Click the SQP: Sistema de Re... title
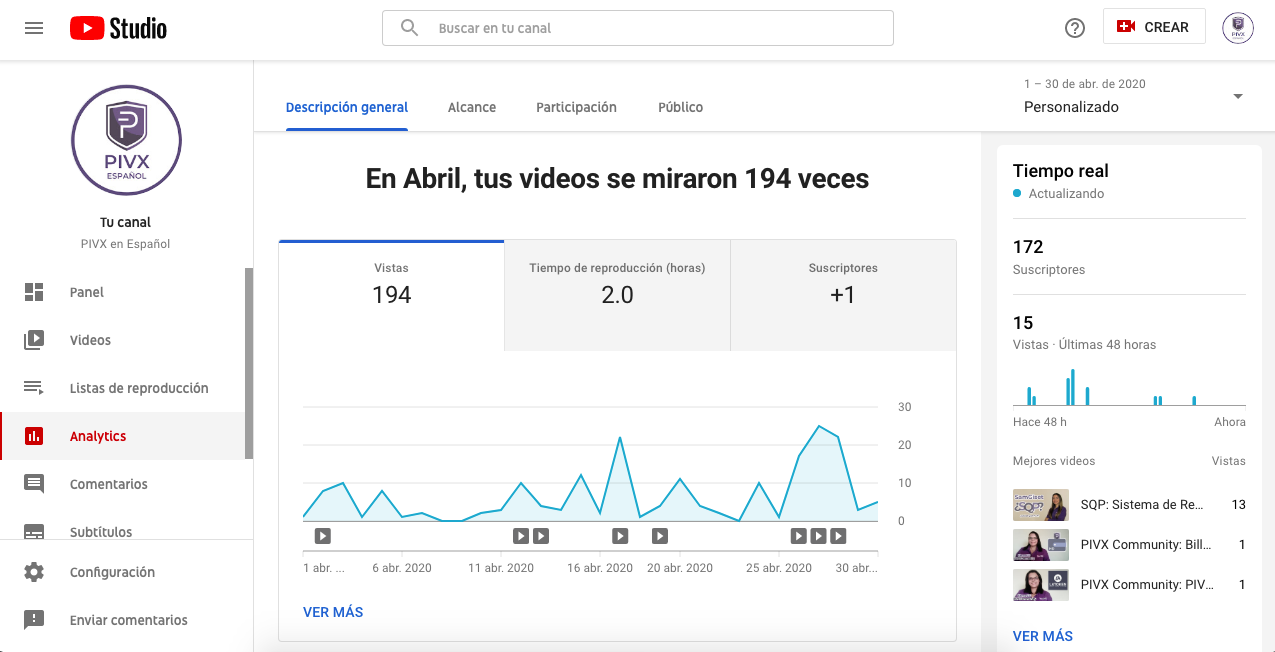 click(x=1142, y=505)
